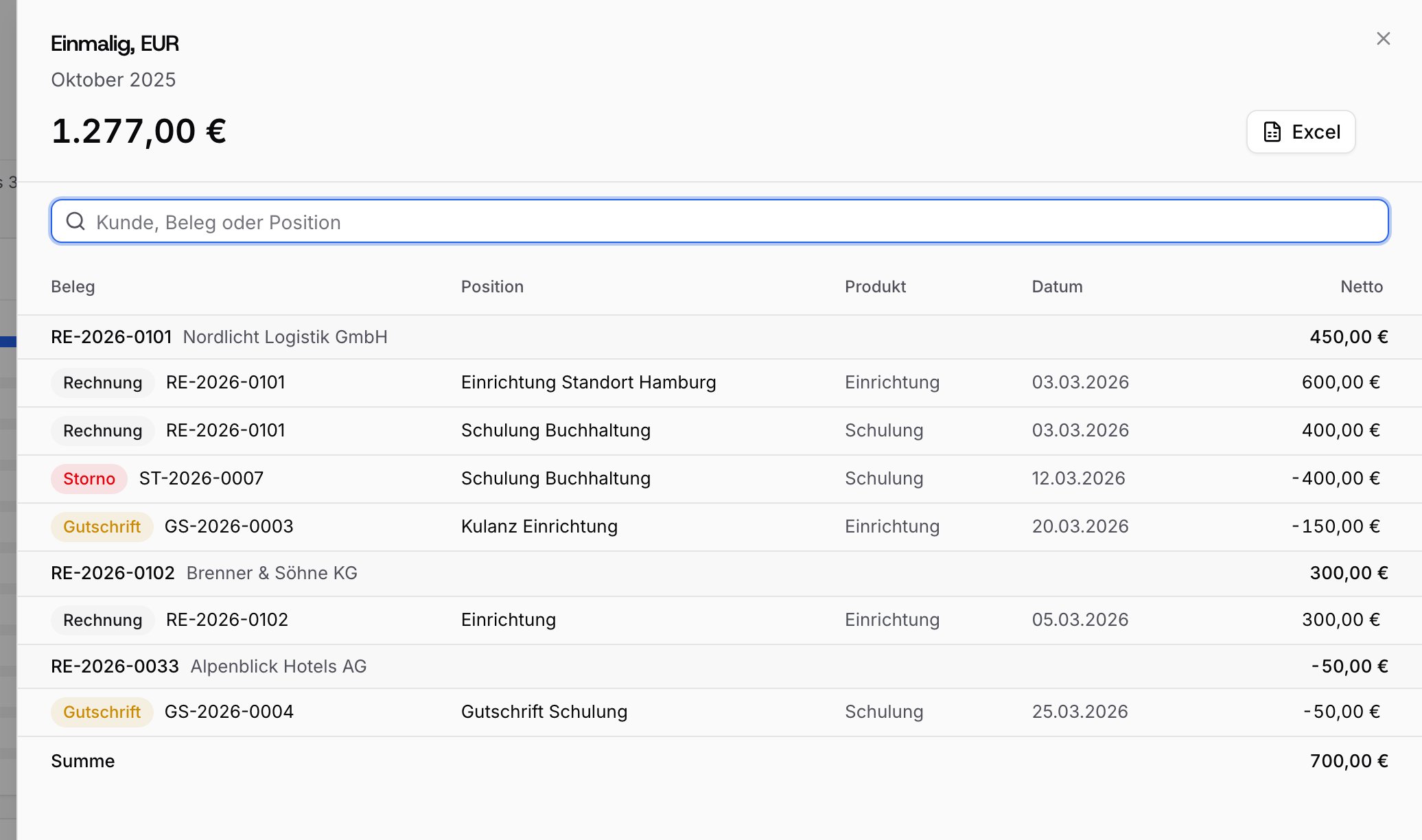
Task: Click the Oktober 2025 subtitle
Action: click(113, 80)
